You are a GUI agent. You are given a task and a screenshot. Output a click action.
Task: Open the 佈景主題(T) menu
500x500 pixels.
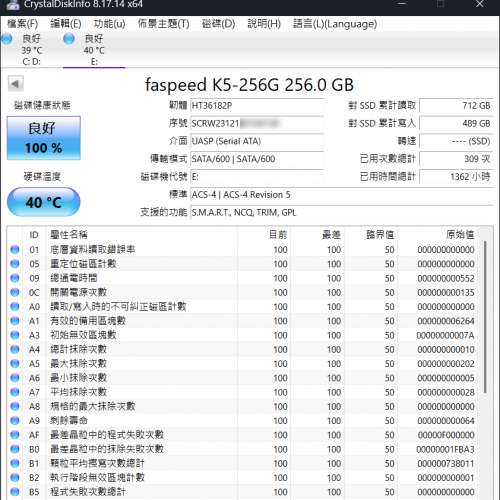[x=163, y=24]
